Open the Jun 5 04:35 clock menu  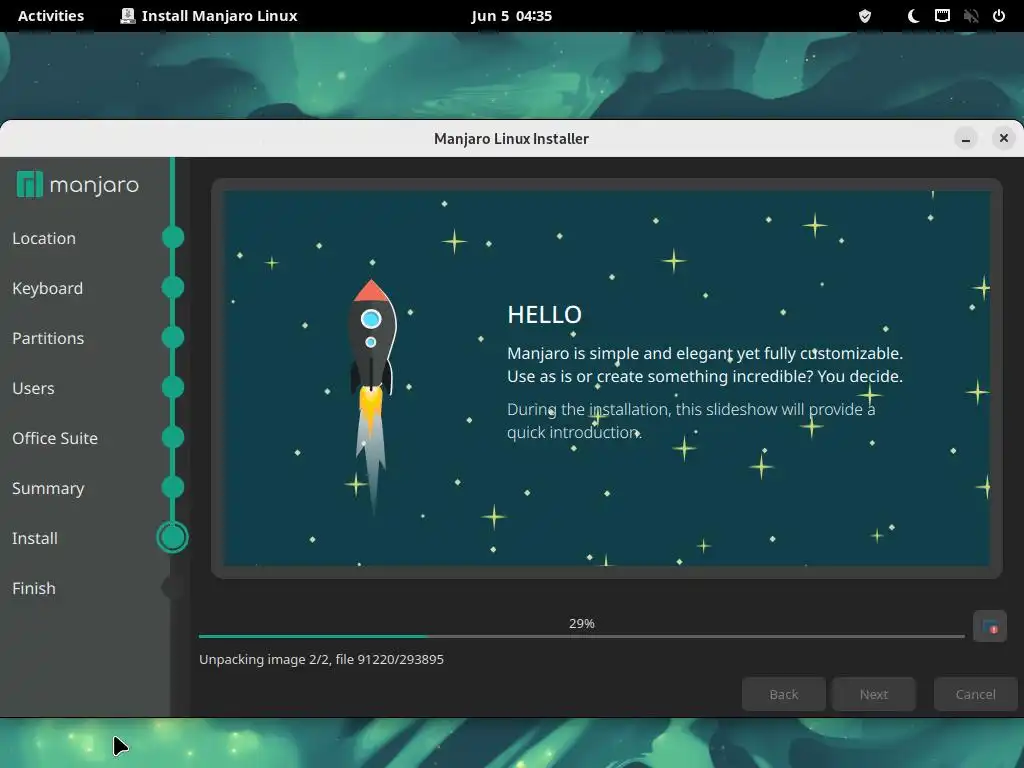tap(511, 16)
